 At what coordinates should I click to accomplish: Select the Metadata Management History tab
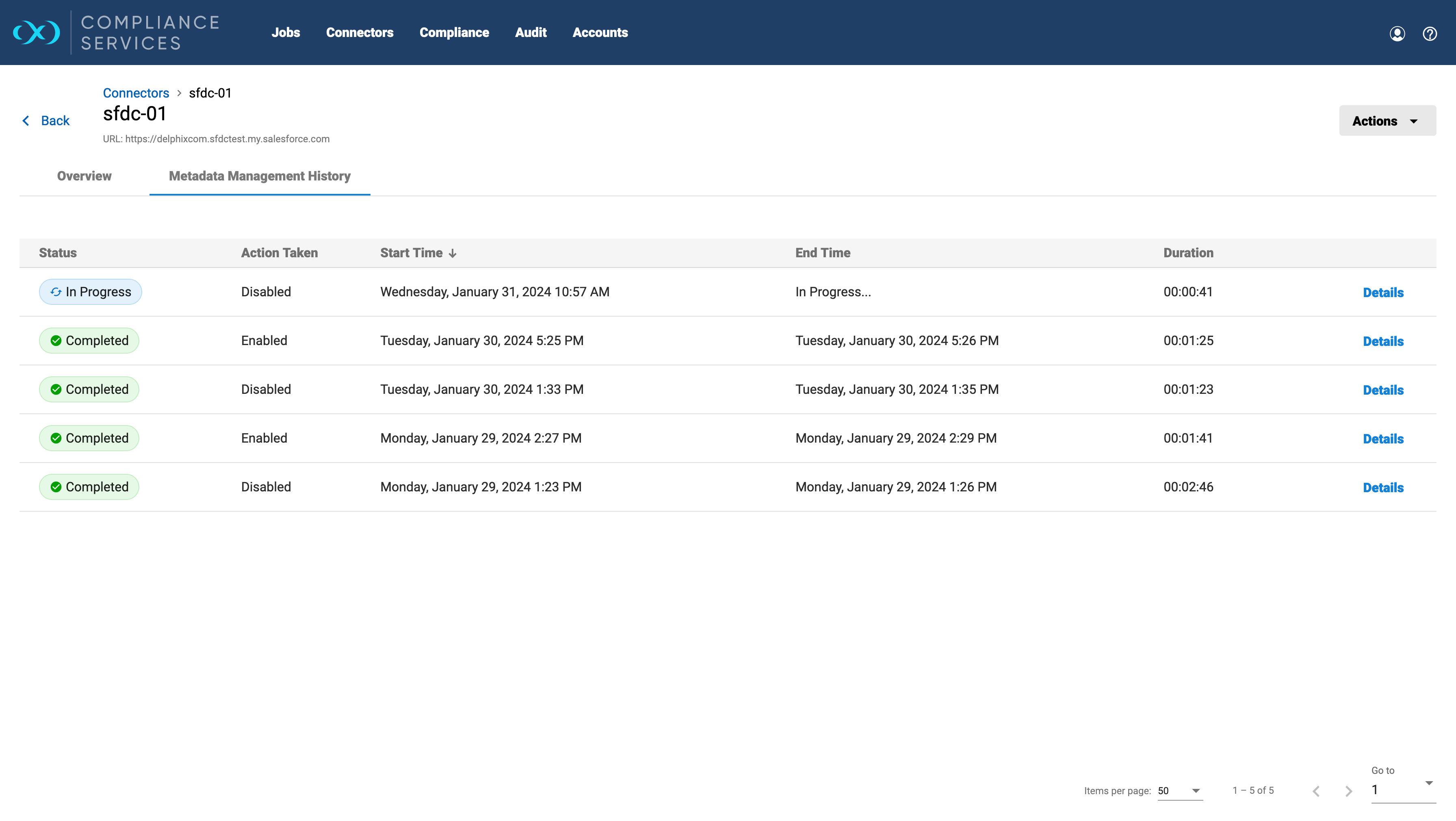pyautogui.click(x=260, y=176)
